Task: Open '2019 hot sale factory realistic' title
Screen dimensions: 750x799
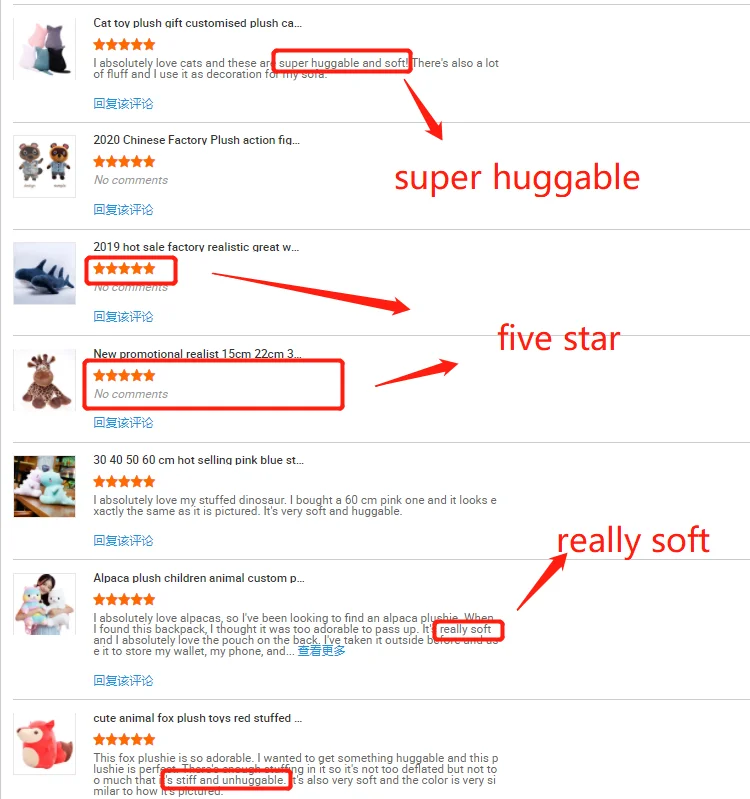Action: 196,247
